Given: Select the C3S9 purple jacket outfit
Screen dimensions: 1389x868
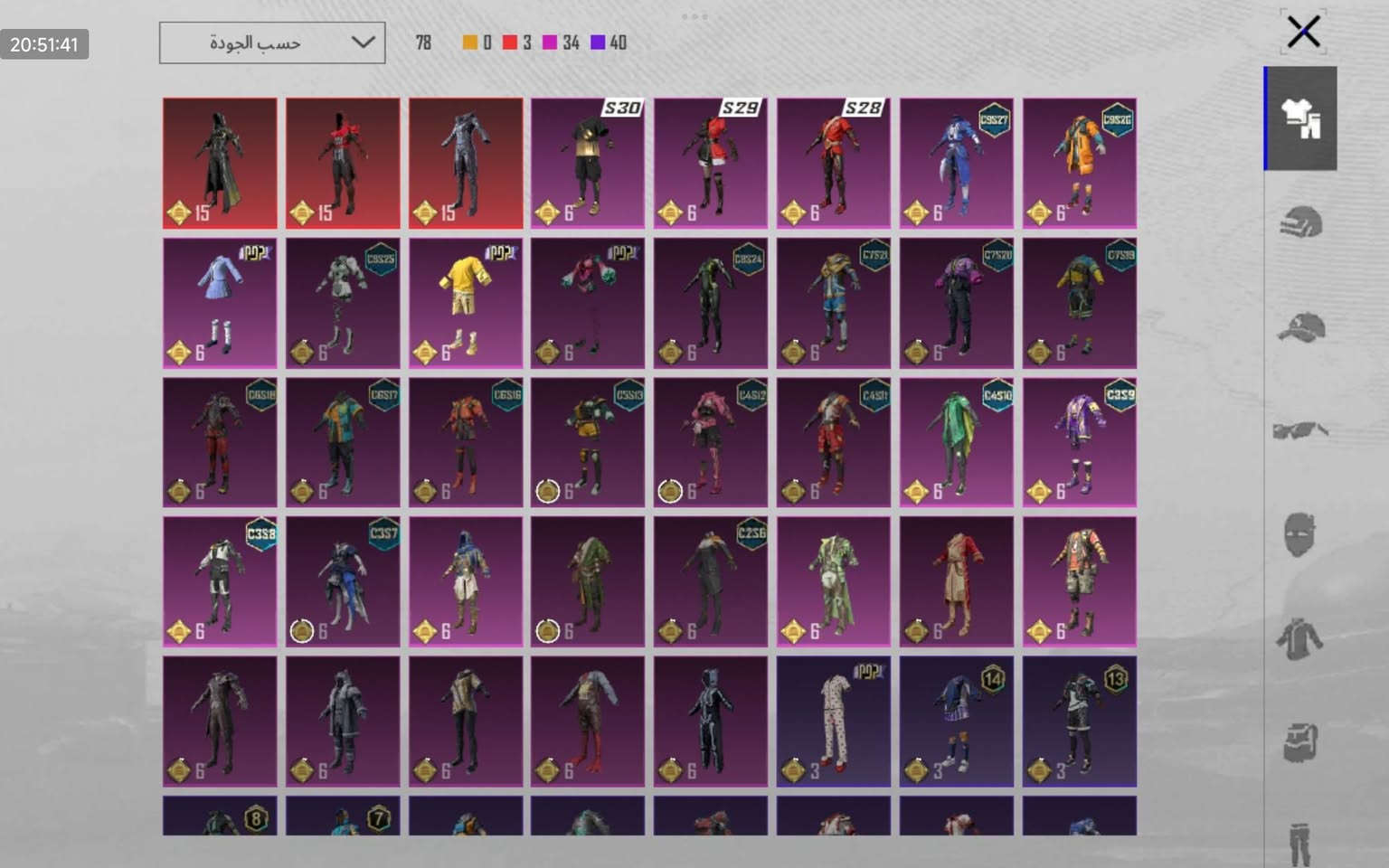Looking at the screenshot, I should [1080, 442].
